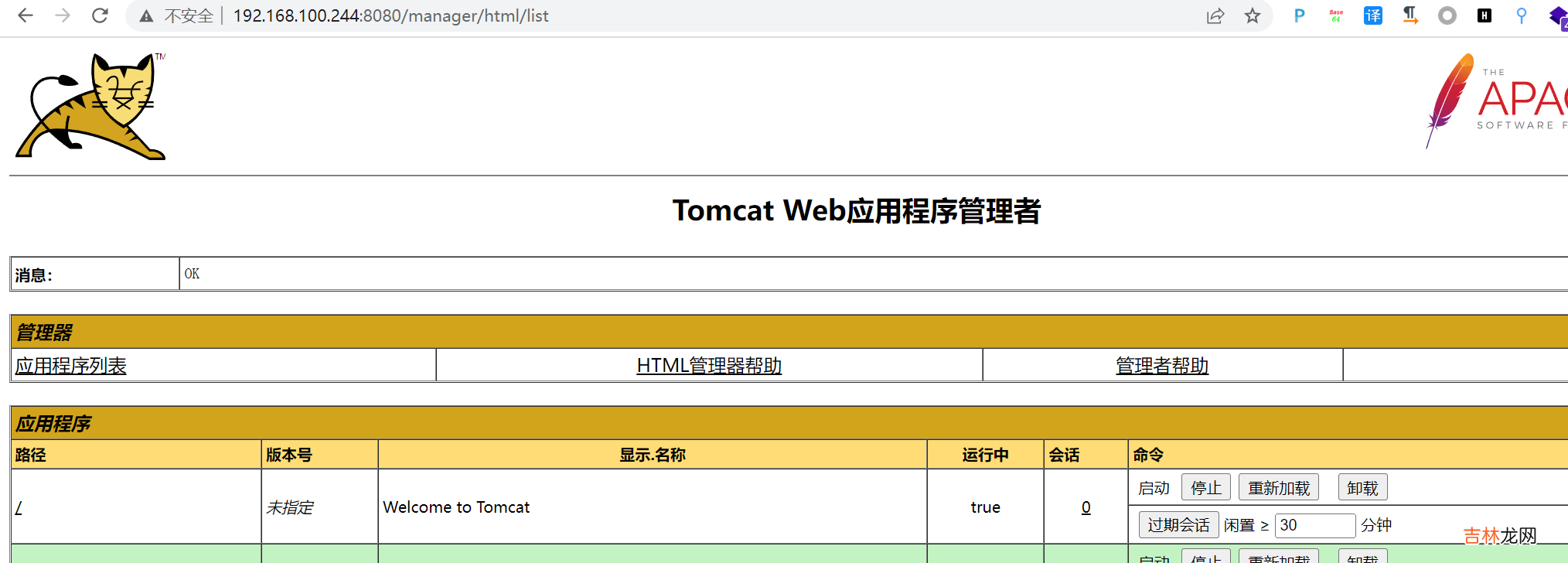Open the 管理者帮助 link
The image size is (1568, 563).
tap(1162, 366)
